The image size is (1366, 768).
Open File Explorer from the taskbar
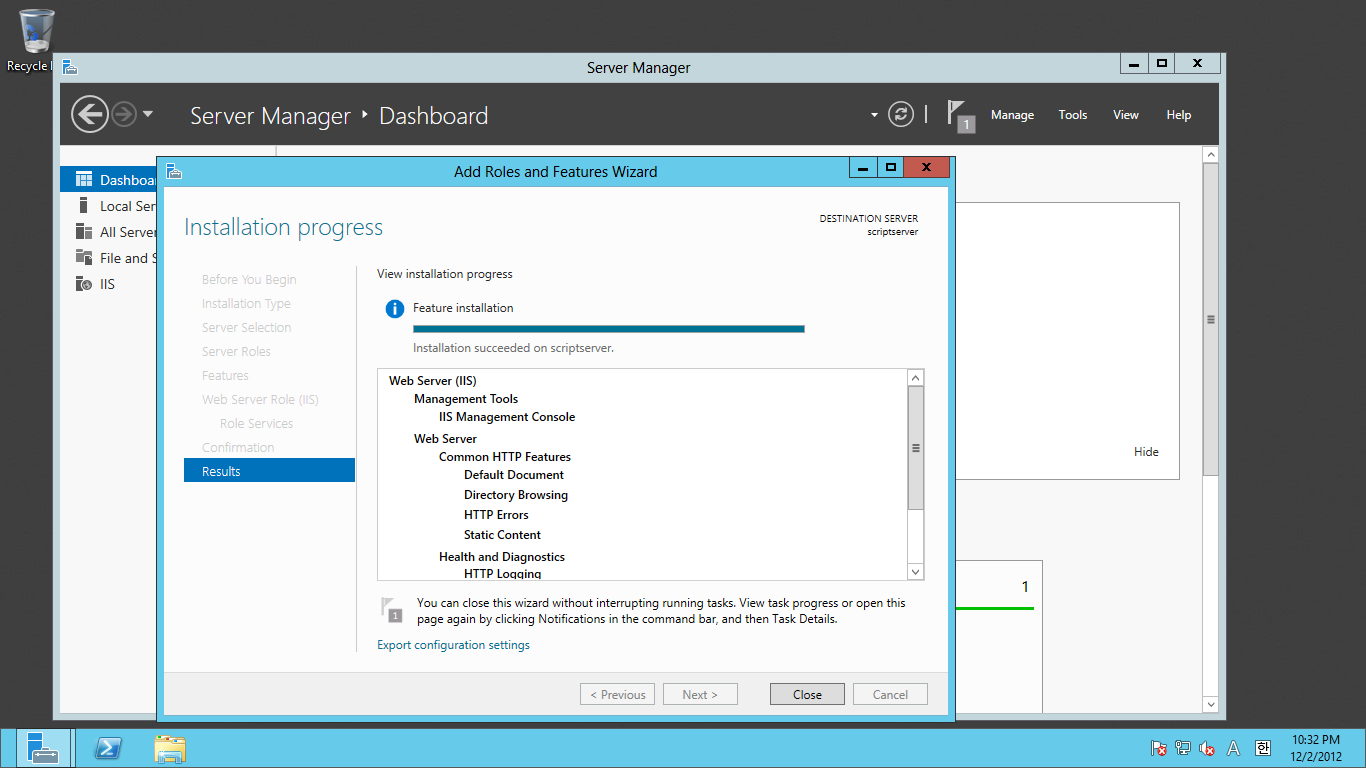tap(170, 748)
